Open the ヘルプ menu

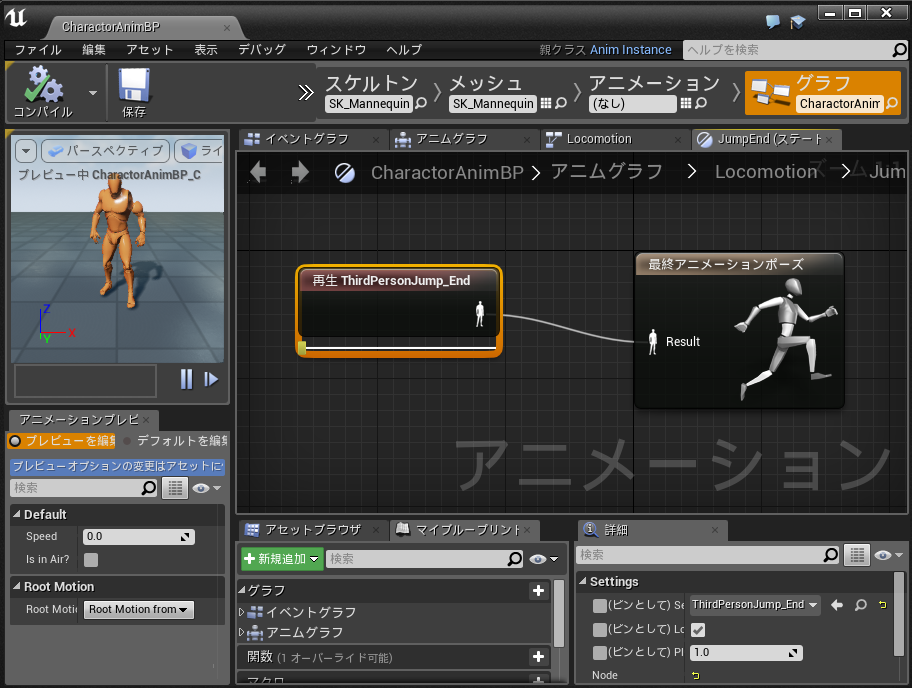click(404, 50)
